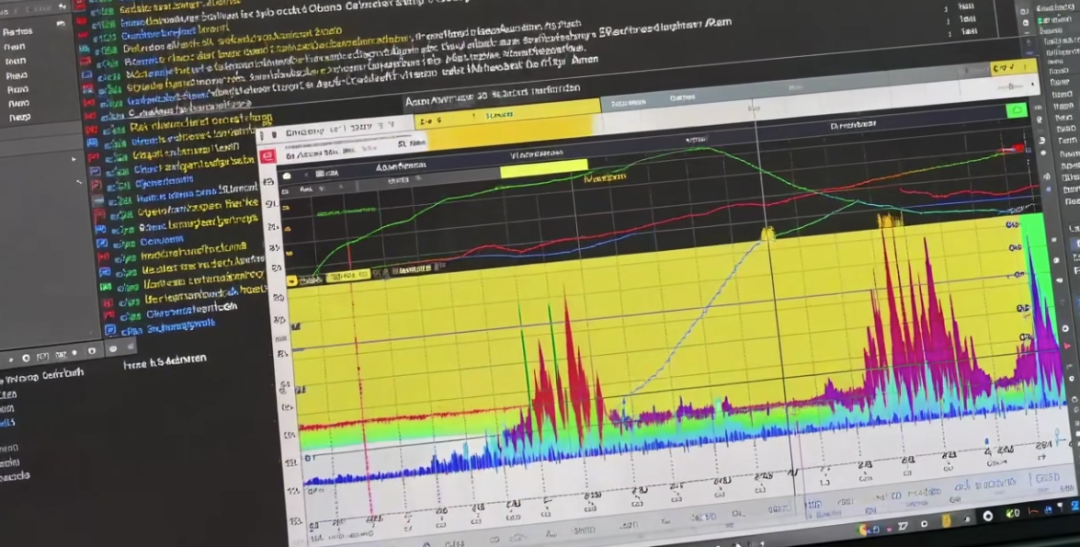Click the twin yellow marker above the right spectrum peak

[888, 220]
